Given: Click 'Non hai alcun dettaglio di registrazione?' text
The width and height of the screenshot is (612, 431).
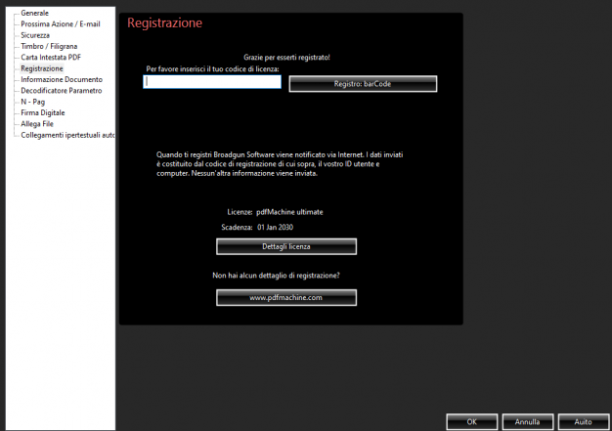Looking at the screenshot, I should (276, 275).
